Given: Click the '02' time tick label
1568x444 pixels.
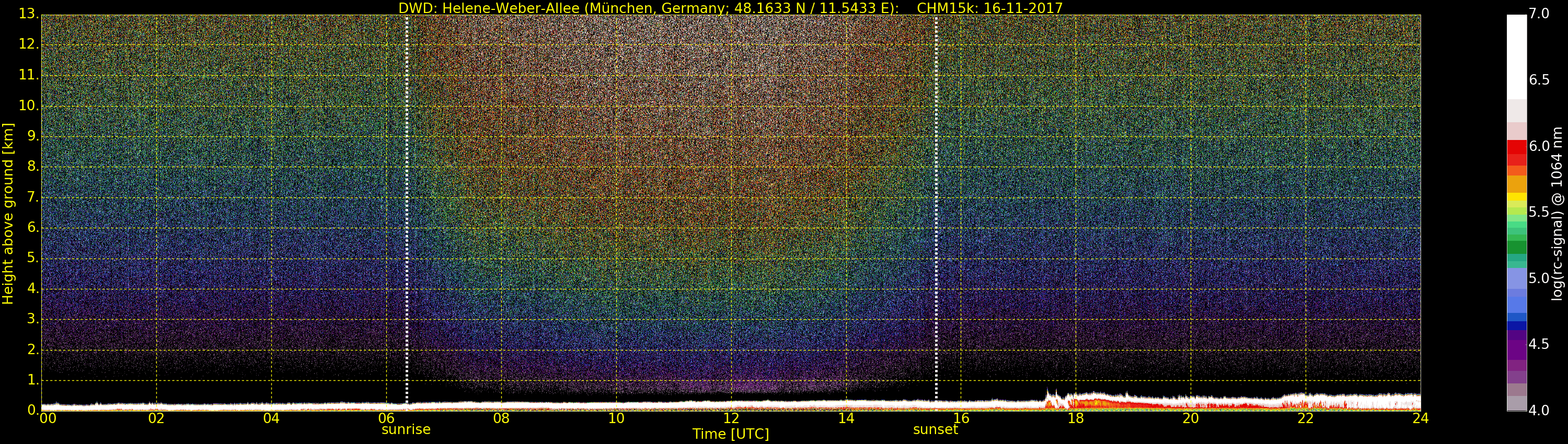Looking at the screenshot, I should pyautogui.click(x=156, y=418).
